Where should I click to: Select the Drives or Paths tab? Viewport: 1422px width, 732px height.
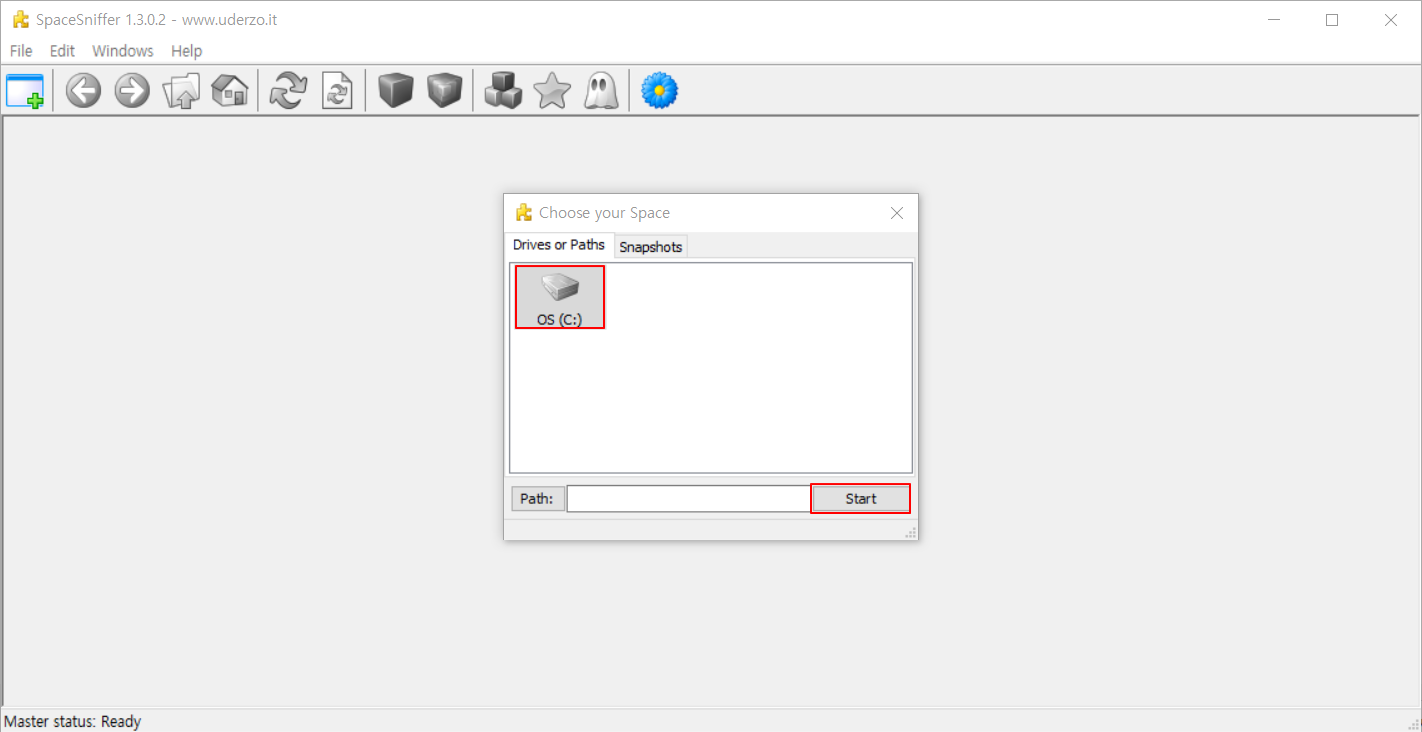tap(559, 245)
